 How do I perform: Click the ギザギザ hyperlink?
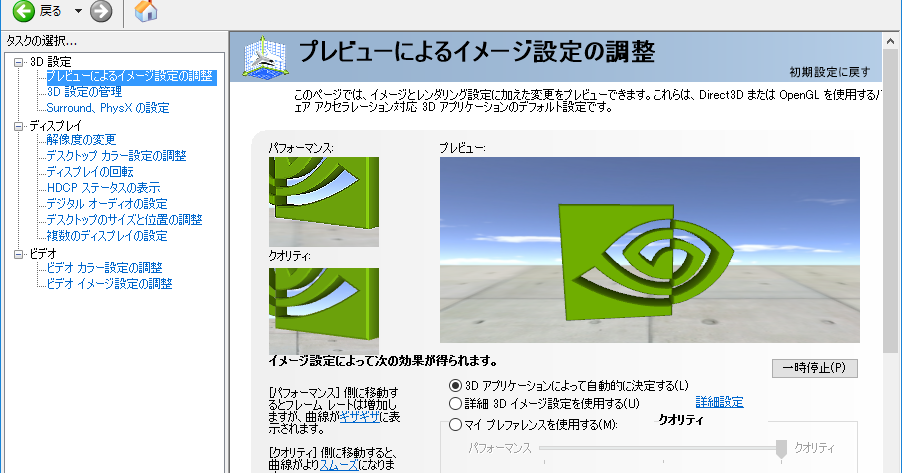pyautogui.click(x=360, y=417)
